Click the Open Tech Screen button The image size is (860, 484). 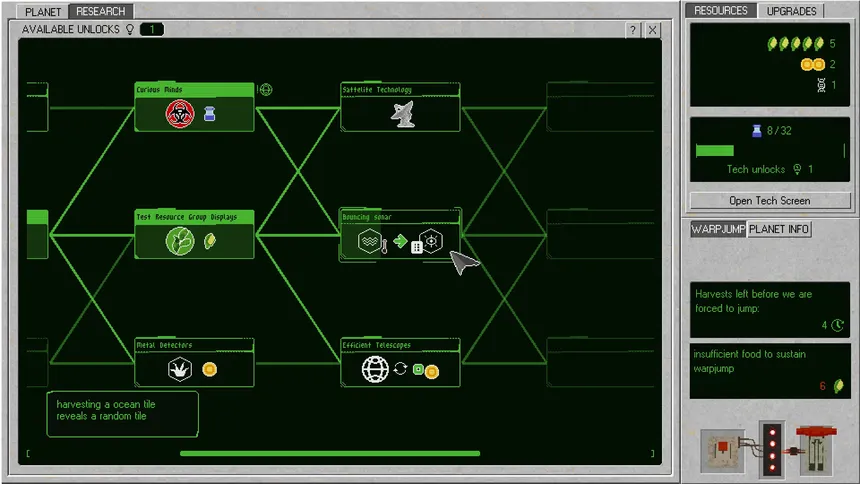click(770, 201)
